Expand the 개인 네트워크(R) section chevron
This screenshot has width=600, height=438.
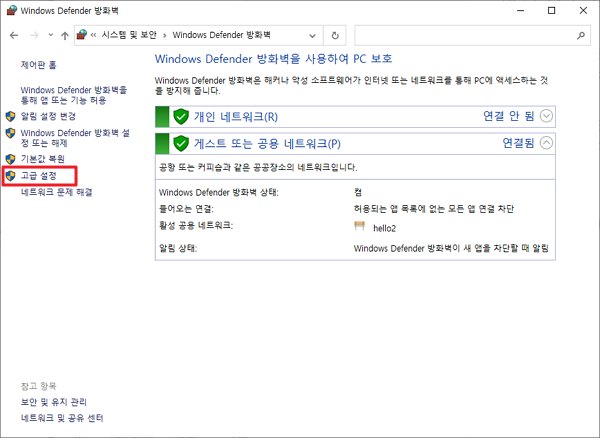coord(546,116)
